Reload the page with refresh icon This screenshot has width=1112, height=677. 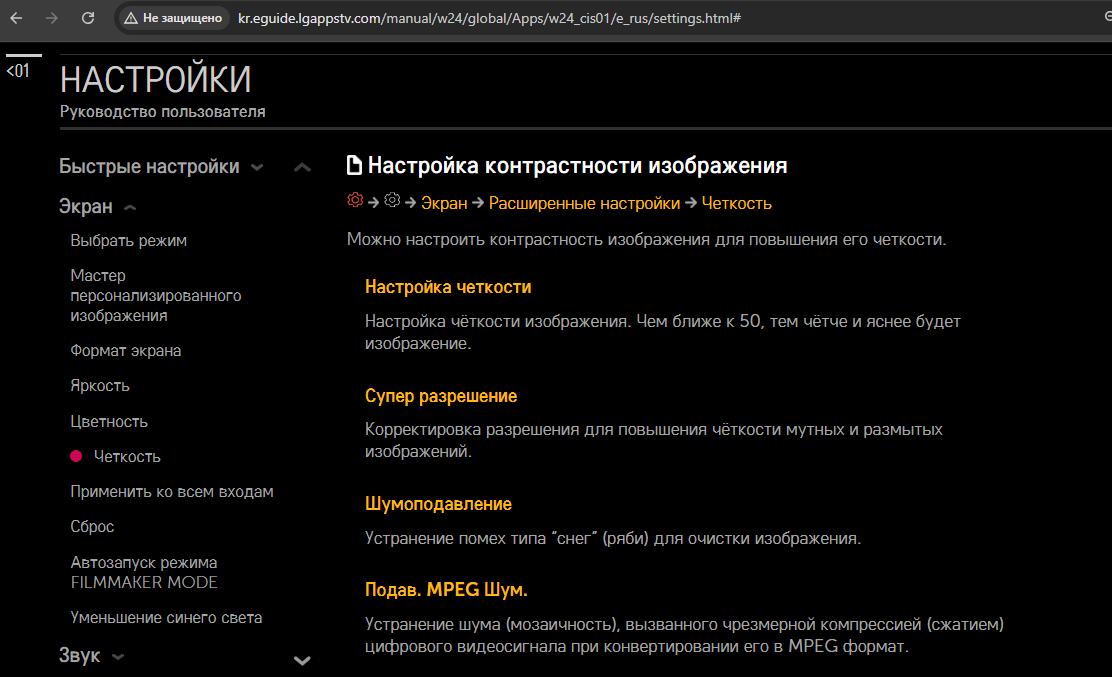pos(88,18)
